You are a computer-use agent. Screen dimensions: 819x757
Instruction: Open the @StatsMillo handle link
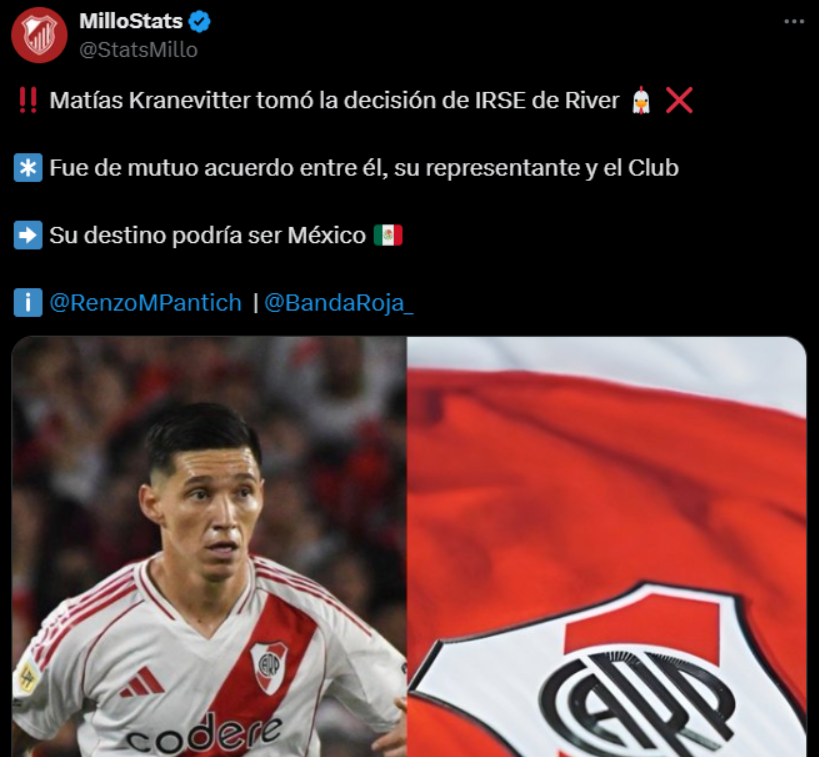click(138, 50)
